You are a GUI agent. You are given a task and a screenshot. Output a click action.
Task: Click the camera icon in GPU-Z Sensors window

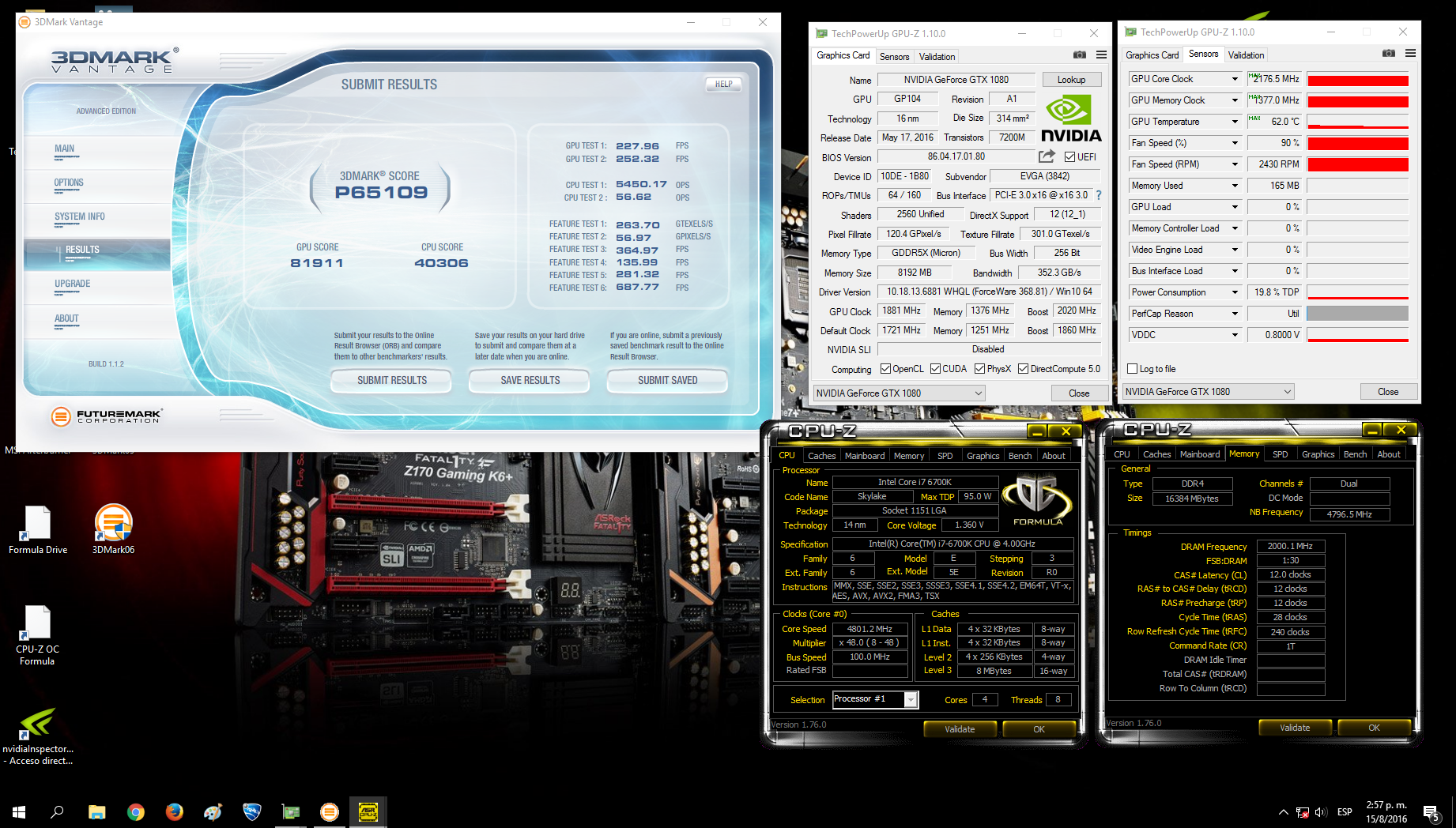pyautogui.click(x=1388, y=54)
